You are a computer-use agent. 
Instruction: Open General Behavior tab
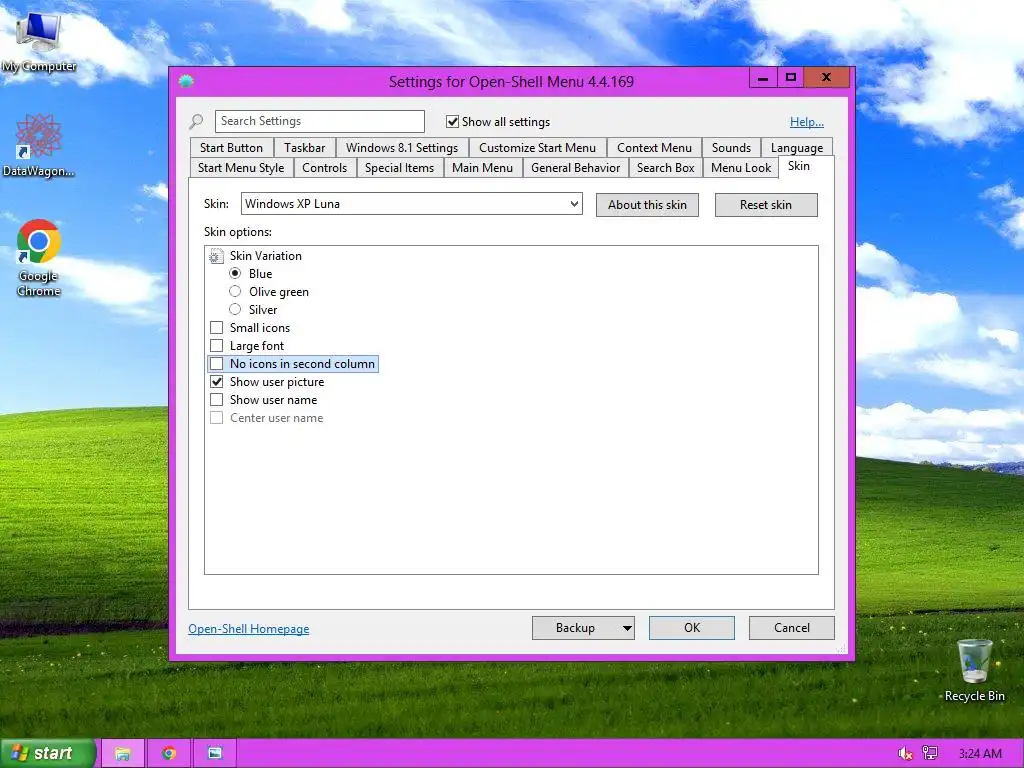click(x=575, y=168)
